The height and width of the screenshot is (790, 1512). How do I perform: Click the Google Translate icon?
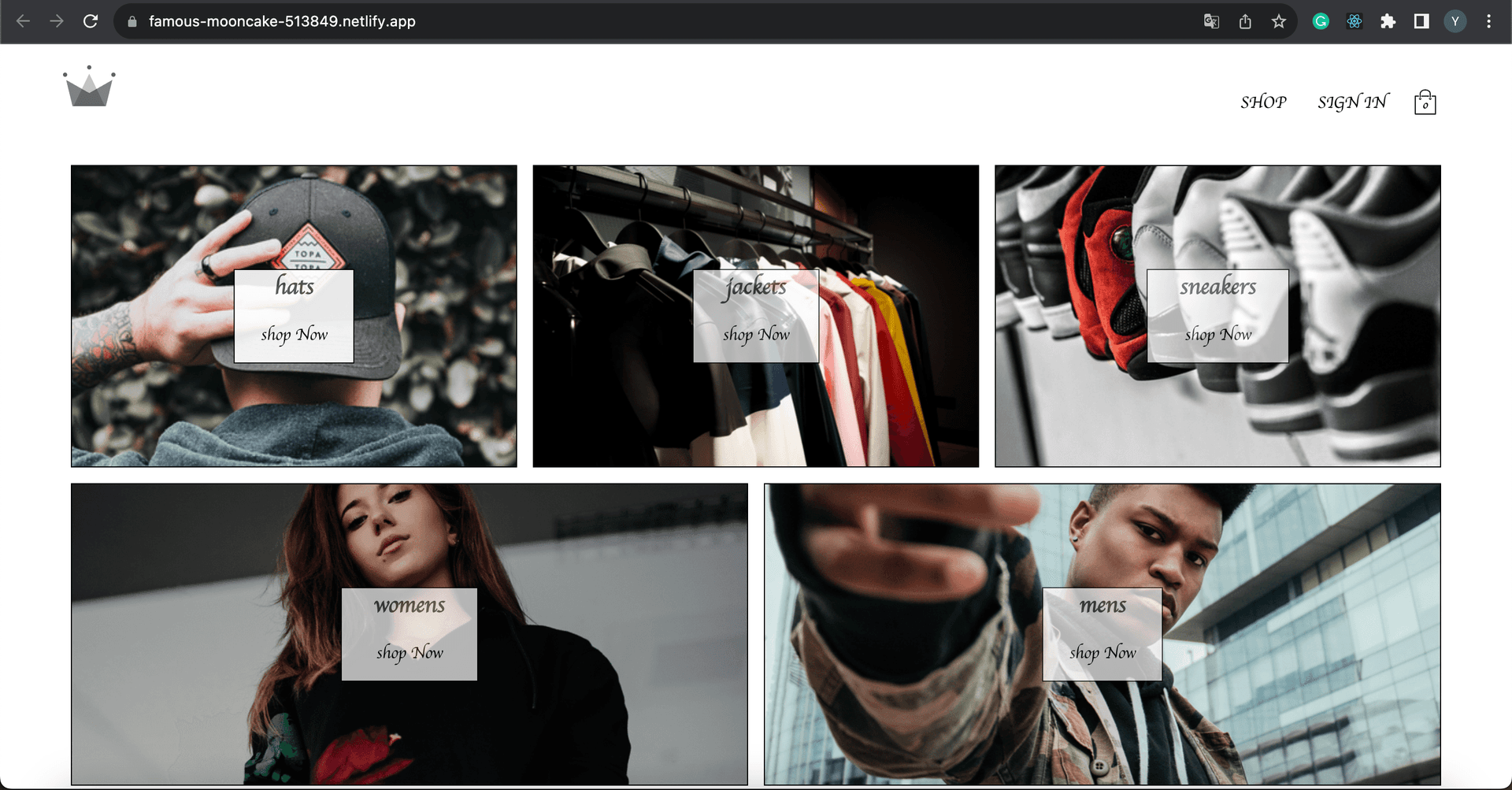pos(1211,21)
